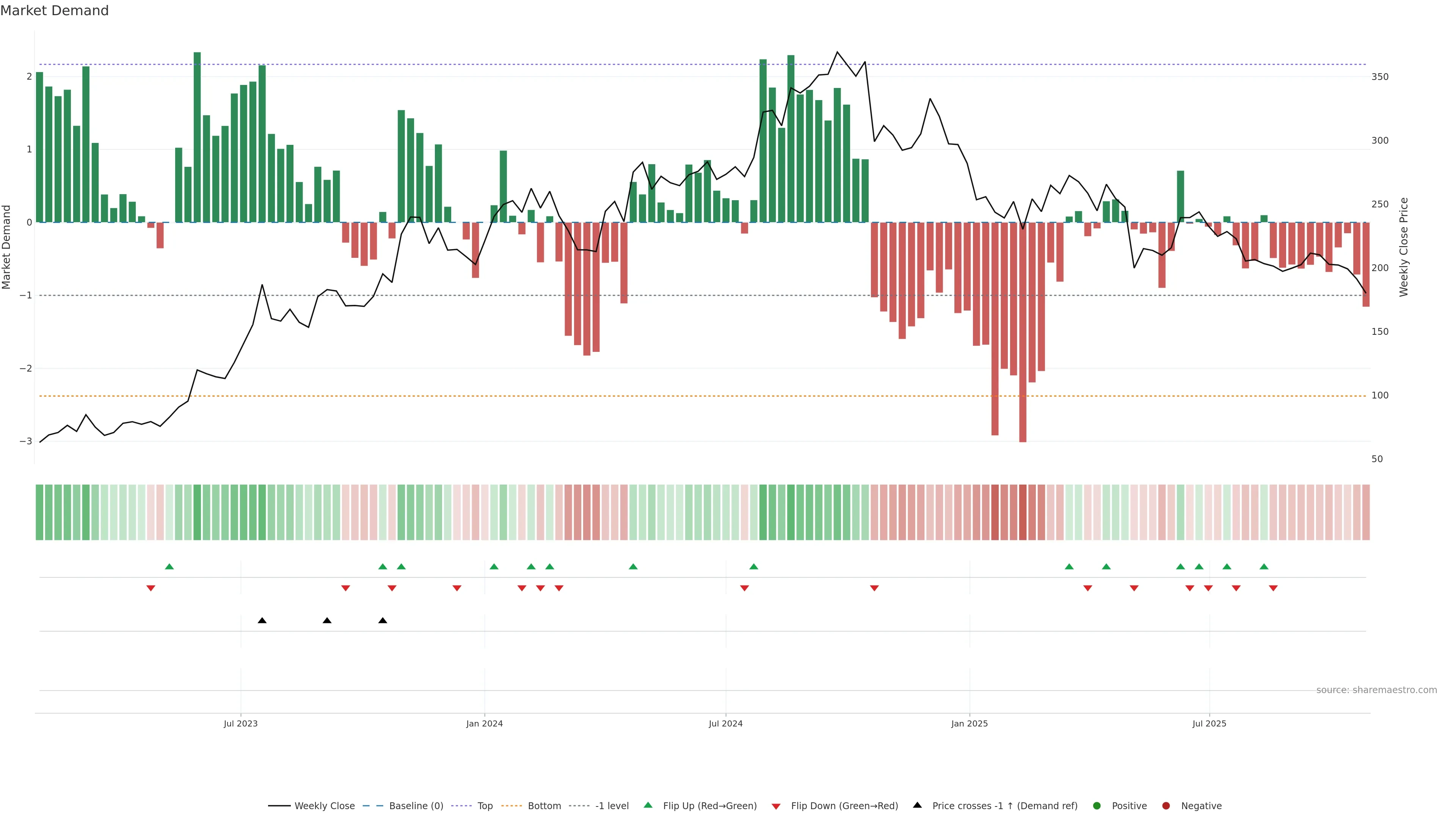Toggle the Weekly Close legend entry
This screenshot has height=819, width=1456.
[x=324, y=806]
